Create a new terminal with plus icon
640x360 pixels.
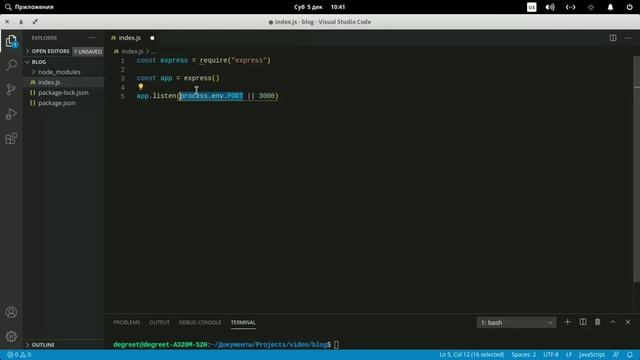[567, 322]
